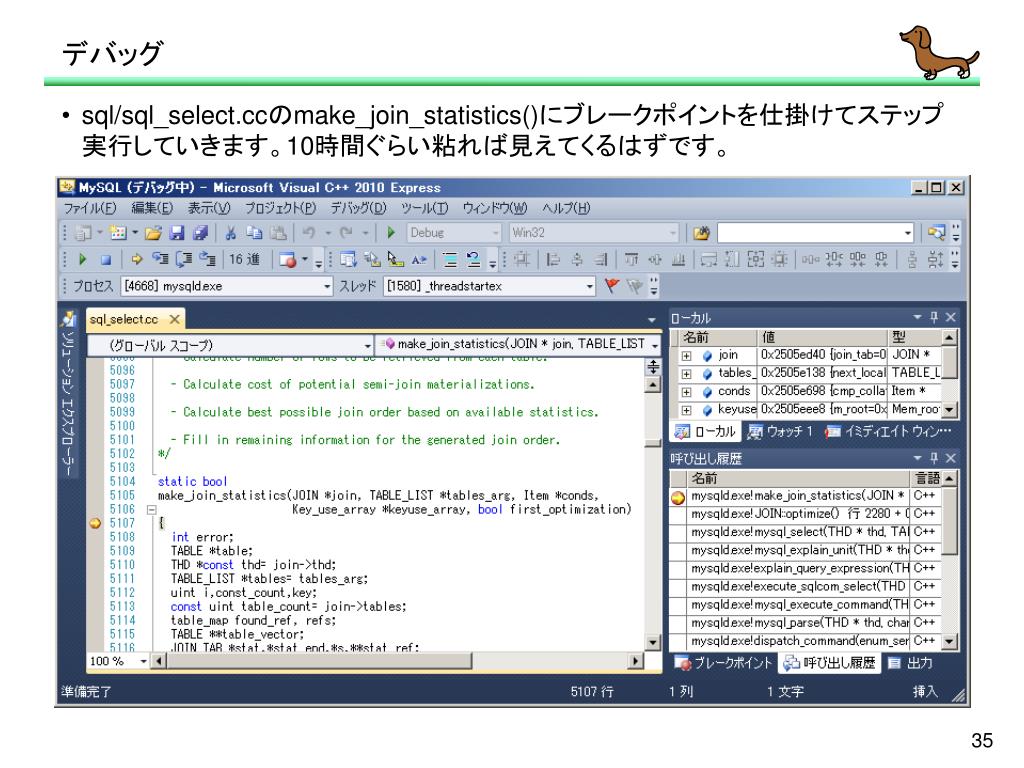Screen dimensions: 1024x768
Task: Open the プロセス dropdown showing mysqld.exe
Action: pyautogui.click(x=327, y=286)
